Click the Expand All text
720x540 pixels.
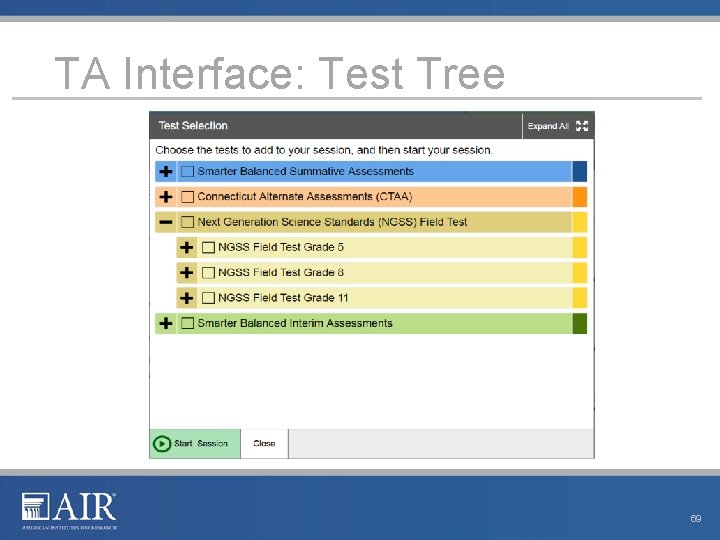coord(548,126)
